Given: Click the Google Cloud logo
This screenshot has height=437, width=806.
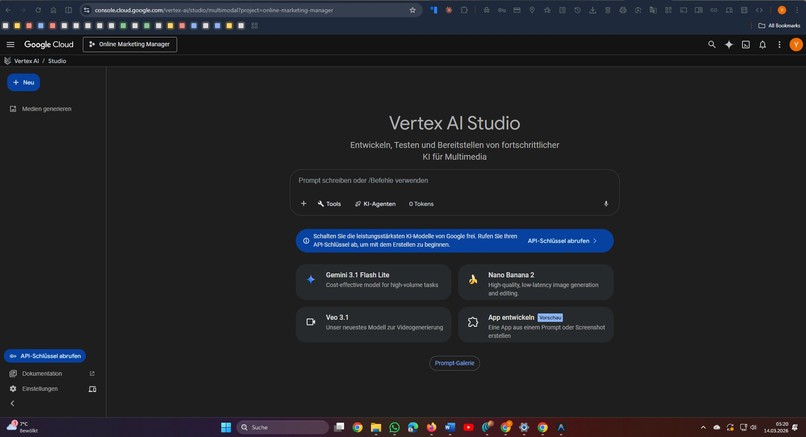Looking at the screenshot, I should [x=49, y=44].
